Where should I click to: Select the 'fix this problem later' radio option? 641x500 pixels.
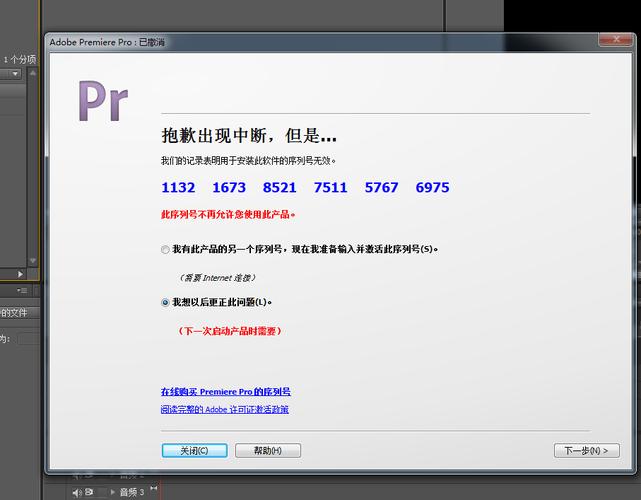coord(165,303)
